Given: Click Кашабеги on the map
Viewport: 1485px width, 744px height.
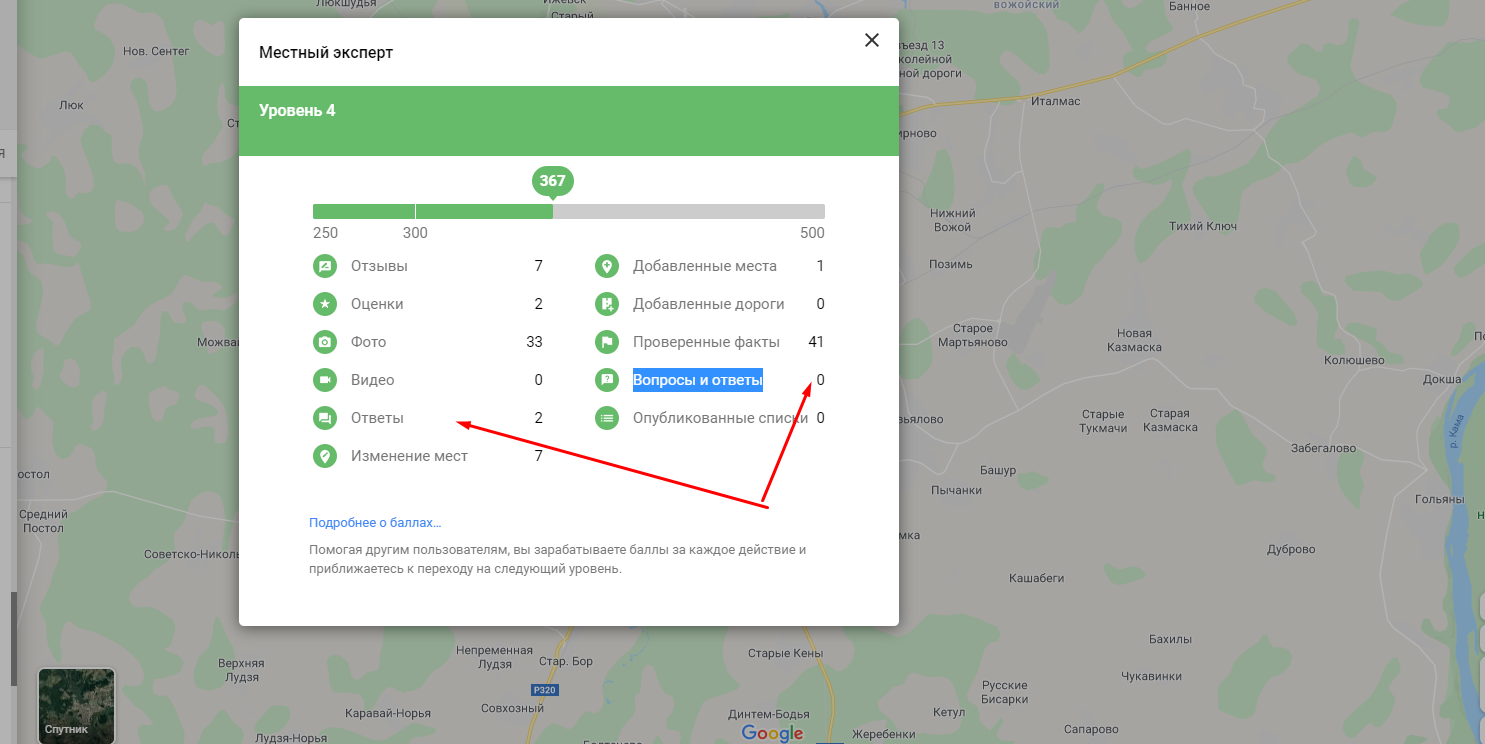Looking at the screenshot, I should click(1036, 578).
